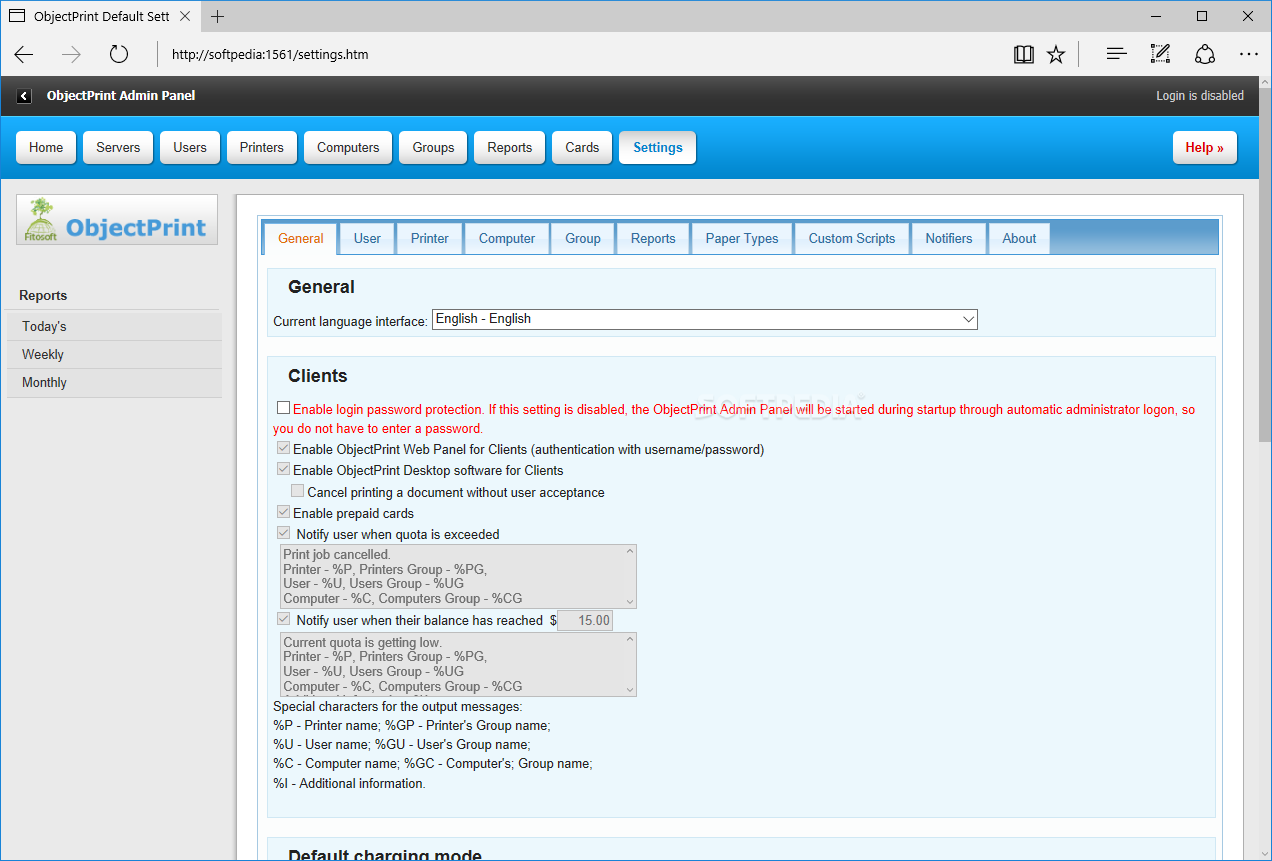Toggle Enable prepaid cards checkbox
The image size is (1272, 861).
284,512
